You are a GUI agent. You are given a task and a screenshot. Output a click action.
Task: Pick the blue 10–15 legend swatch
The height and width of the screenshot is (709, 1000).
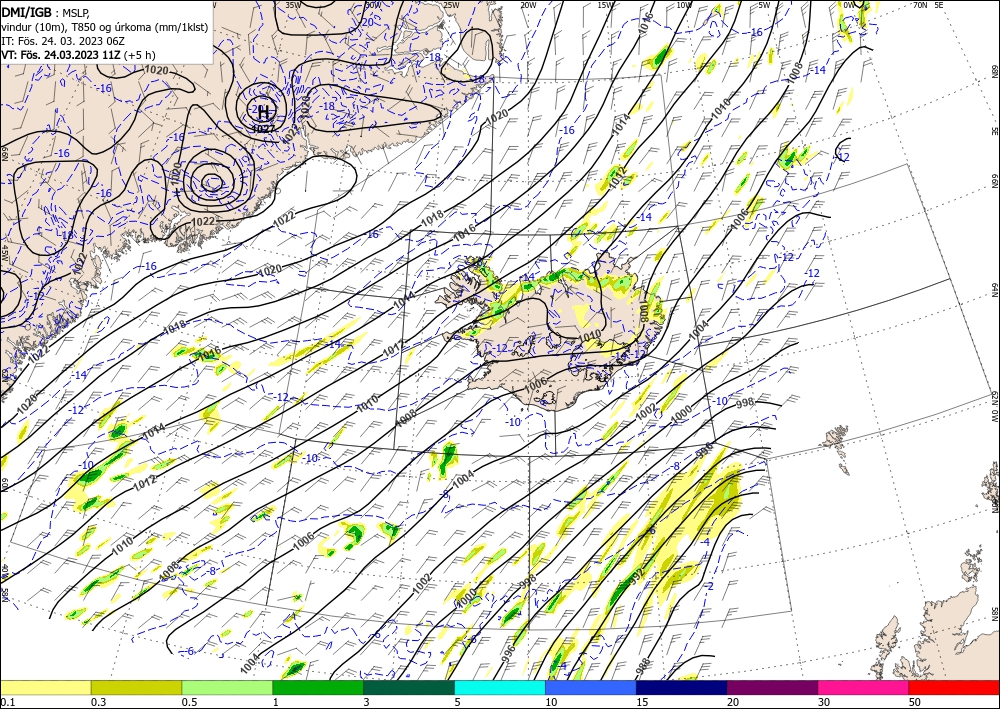coord(591,687)
